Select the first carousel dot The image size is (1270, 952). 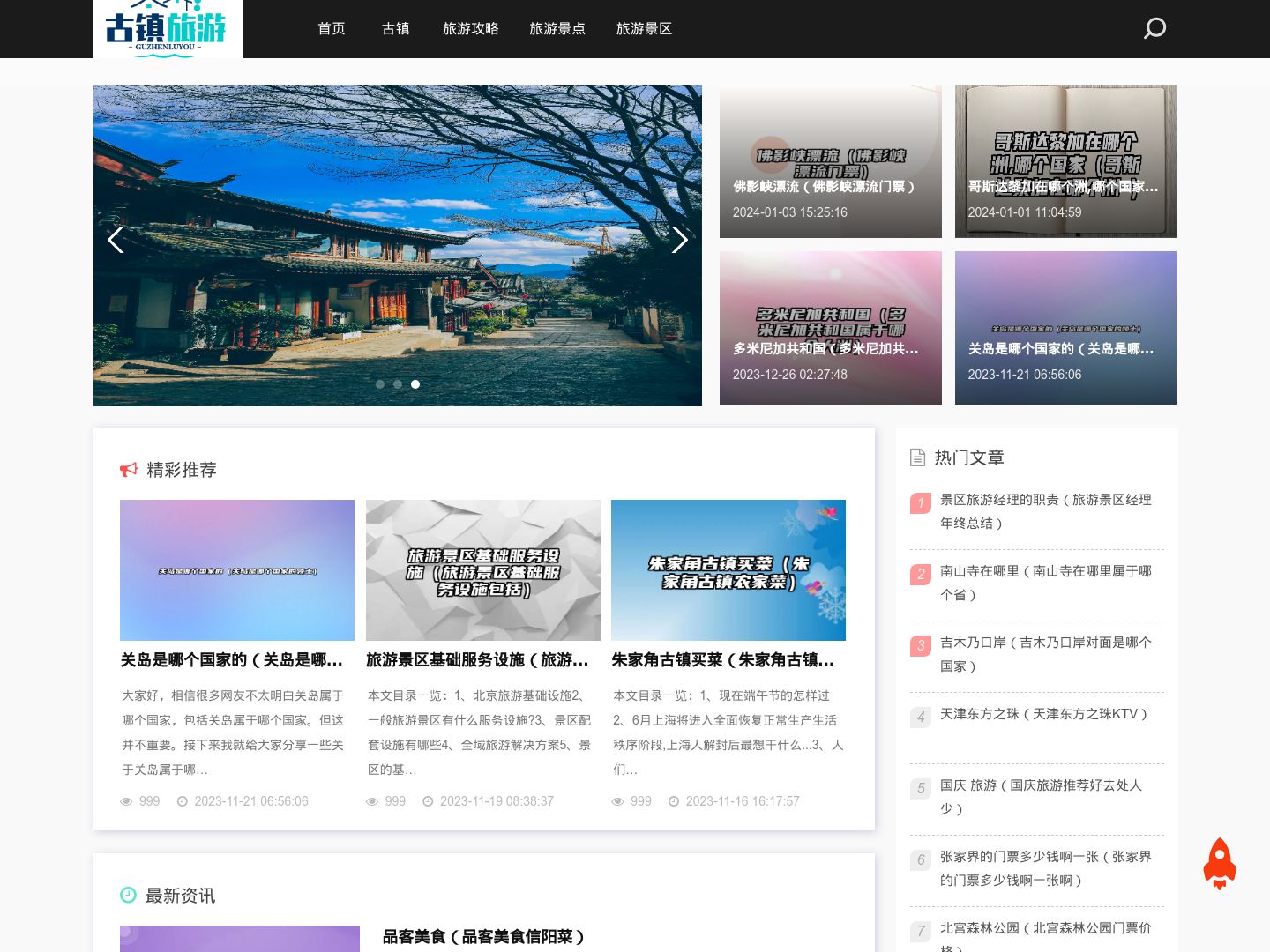(380, 384)
